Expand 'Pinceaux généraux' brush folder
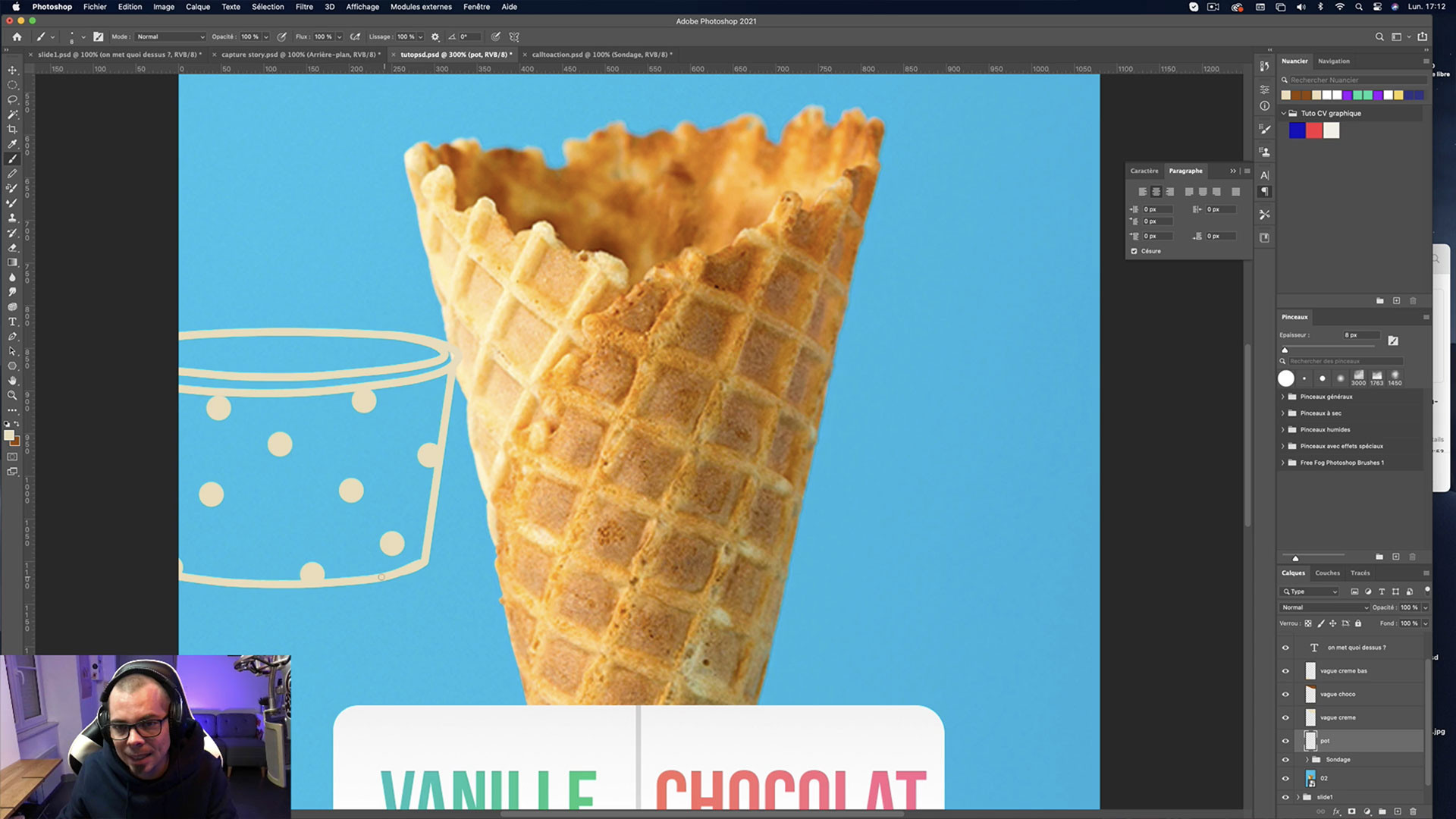 [1283, 397]
